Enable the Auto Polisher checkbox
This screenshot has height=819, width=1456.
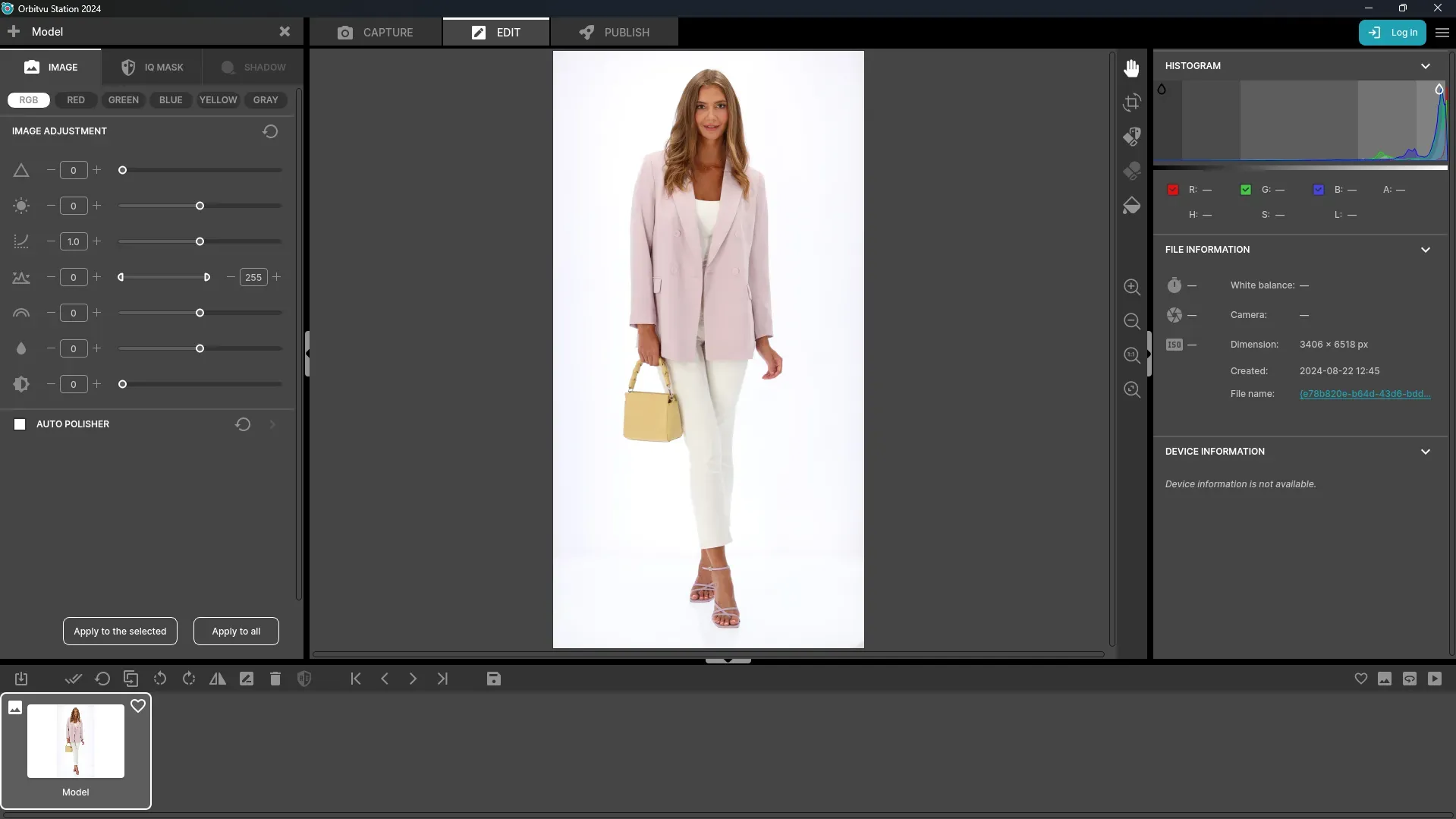[20, 424]
